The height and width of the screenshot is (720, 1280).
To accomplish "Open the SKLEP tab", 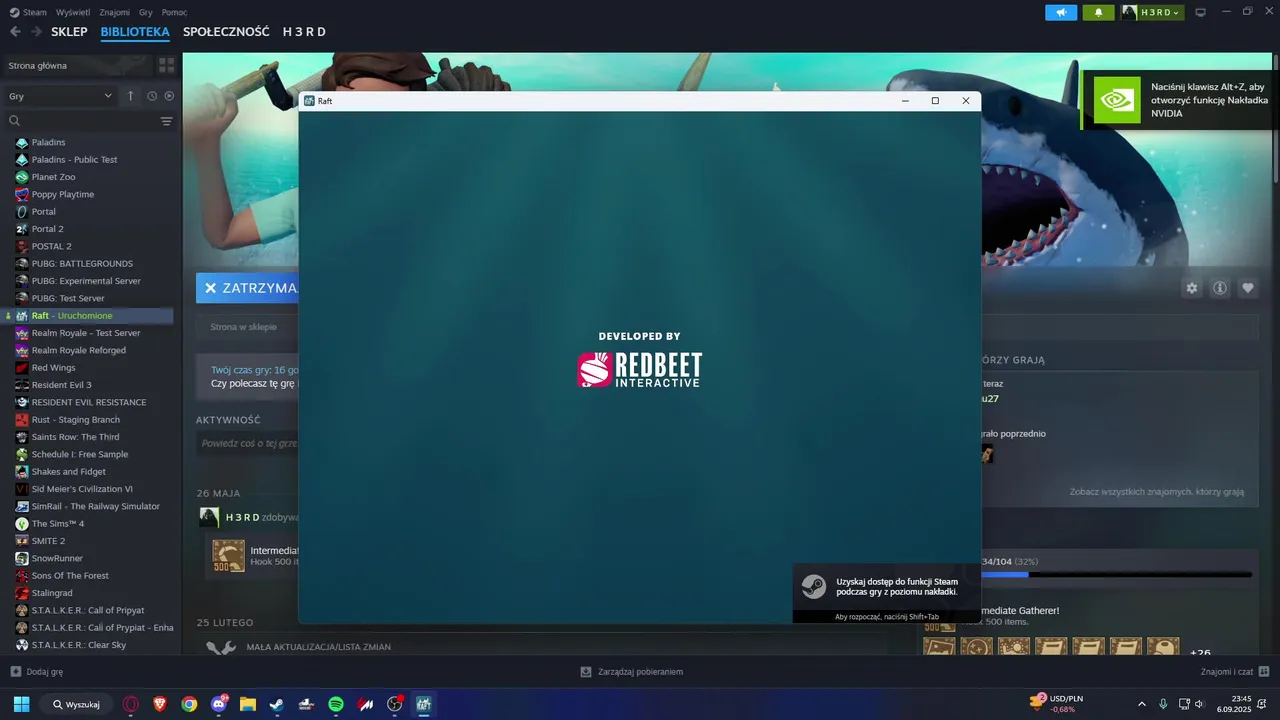I will 69,32.
